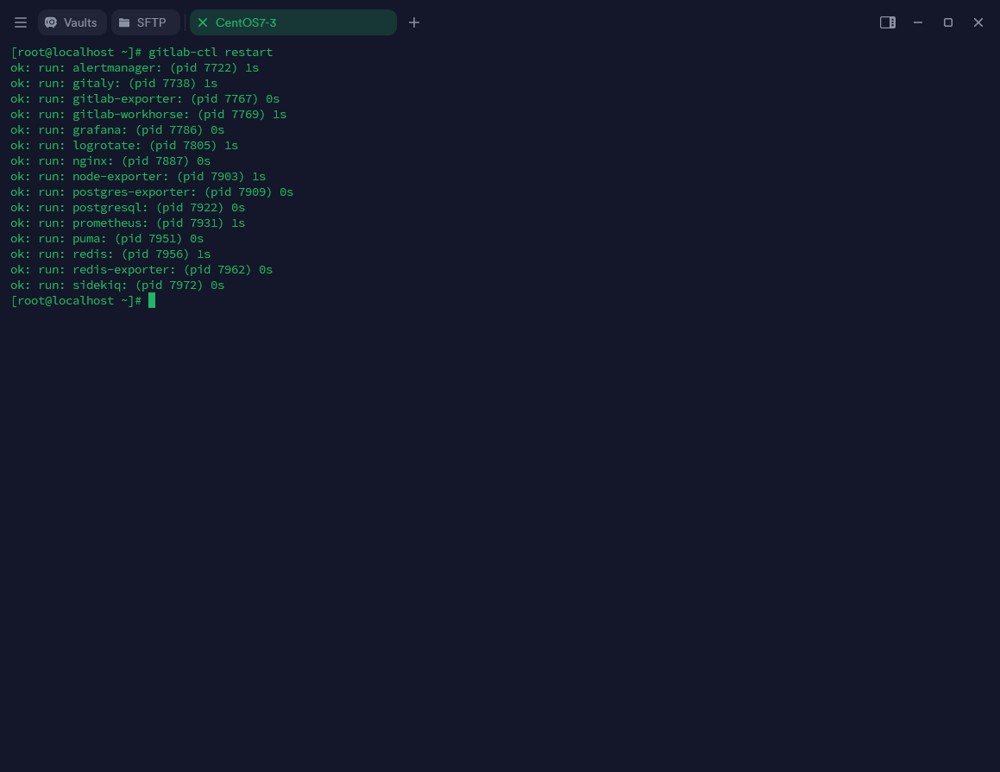
Task: Click the logrotate status line
Action: click(x=124, y=145)
